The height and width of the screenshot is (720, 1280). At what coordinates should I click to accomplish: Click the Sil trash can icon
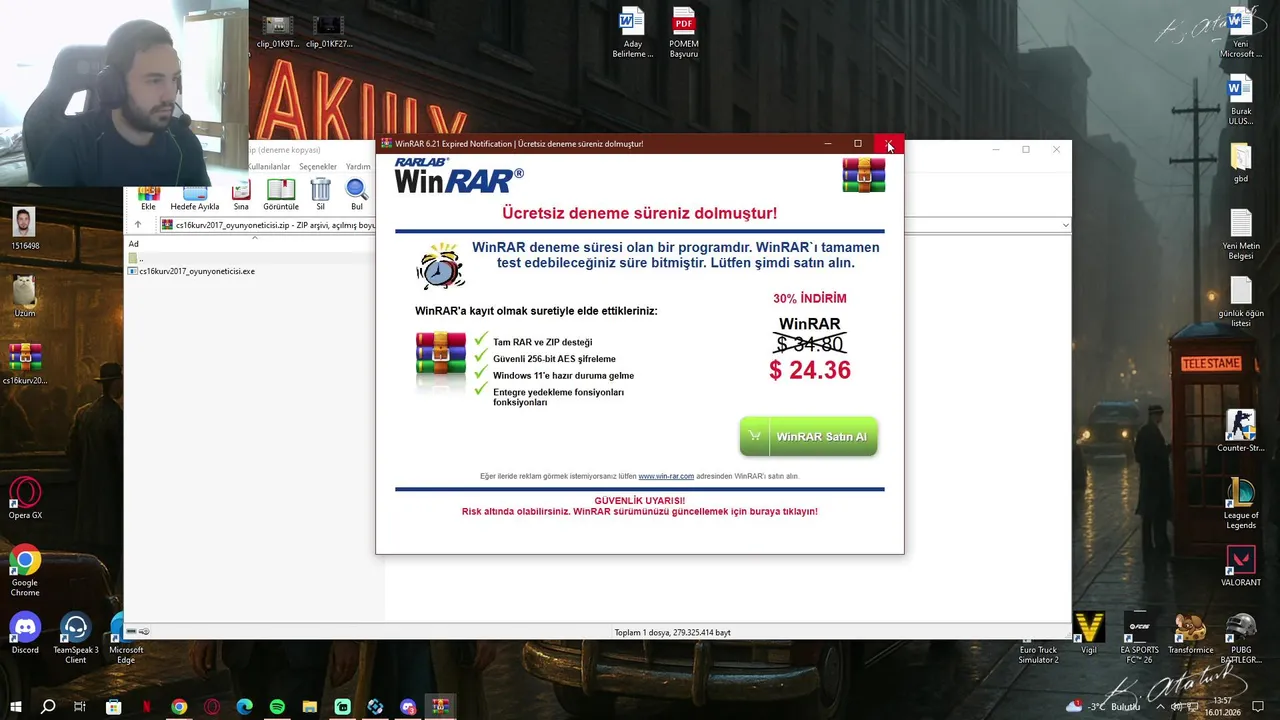(320, 195)
